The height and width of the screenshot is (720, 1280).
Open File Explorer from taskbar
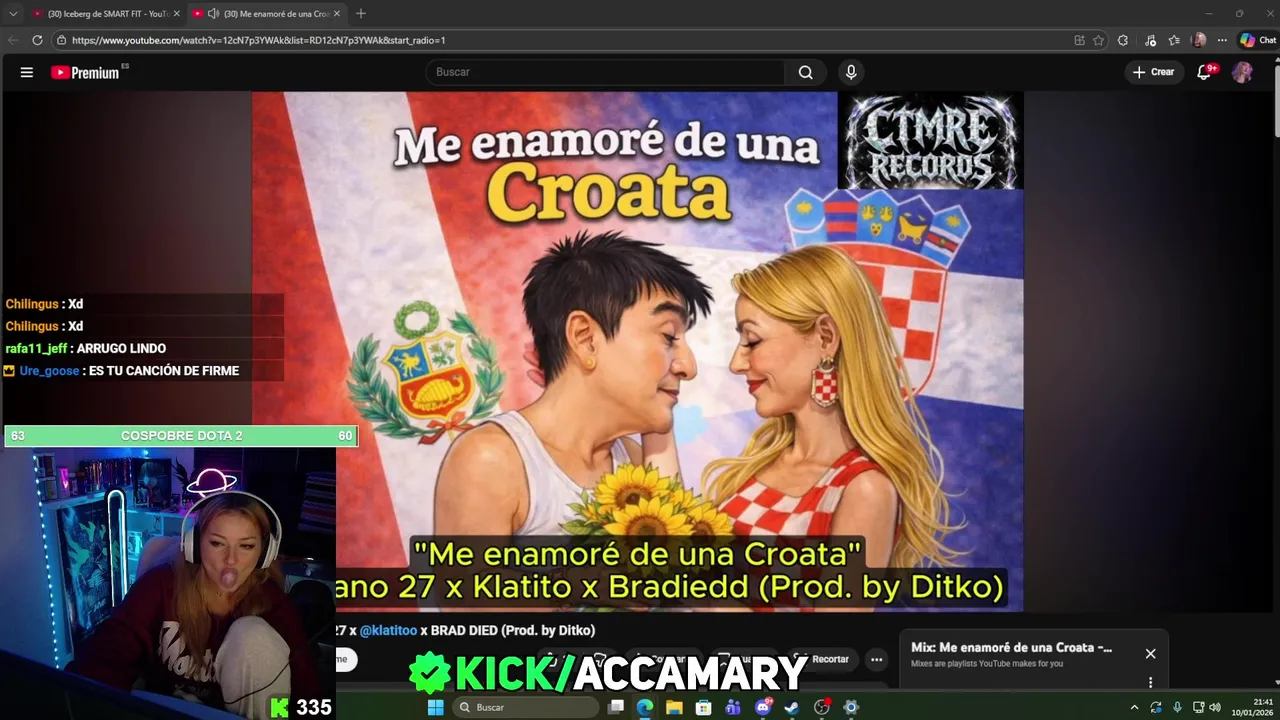click(x=674, y=707)
